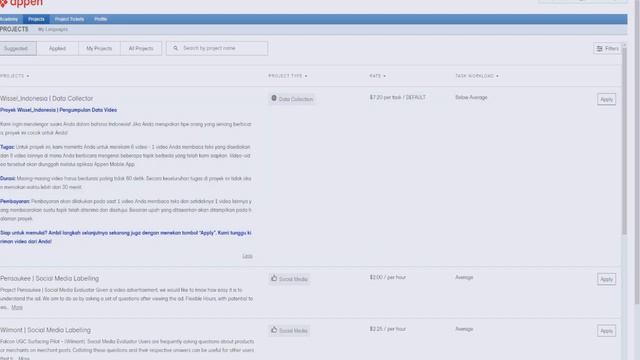Apply to the Persoukee Social Media Labeling project

pyautogui.click(x=607, y=279)
